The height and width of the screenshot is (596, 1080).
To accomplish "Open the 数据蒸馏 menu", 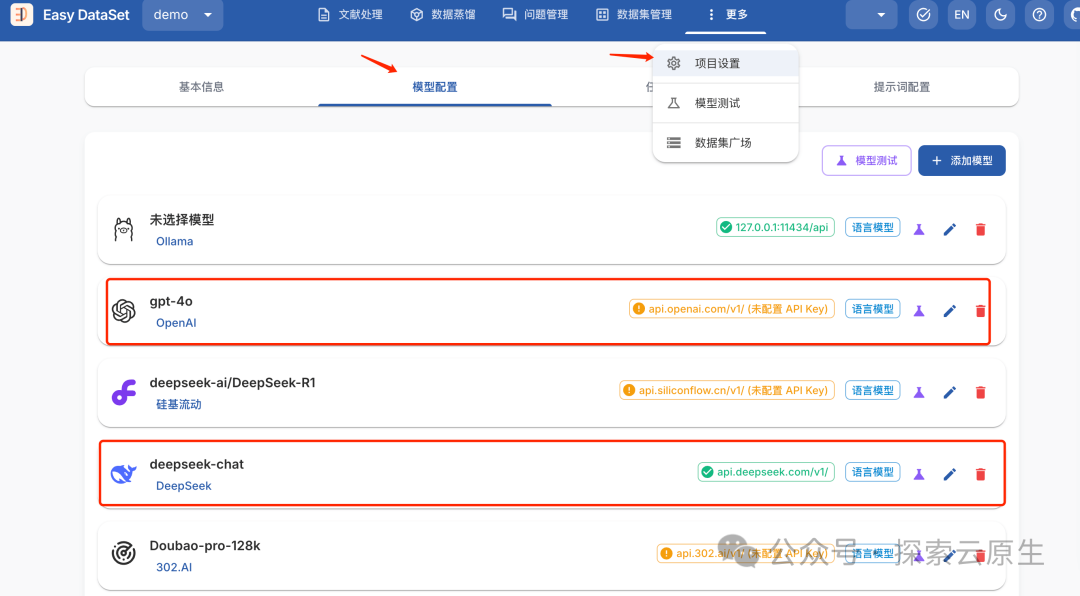I will pyautogui.click(x=443, y=14).
